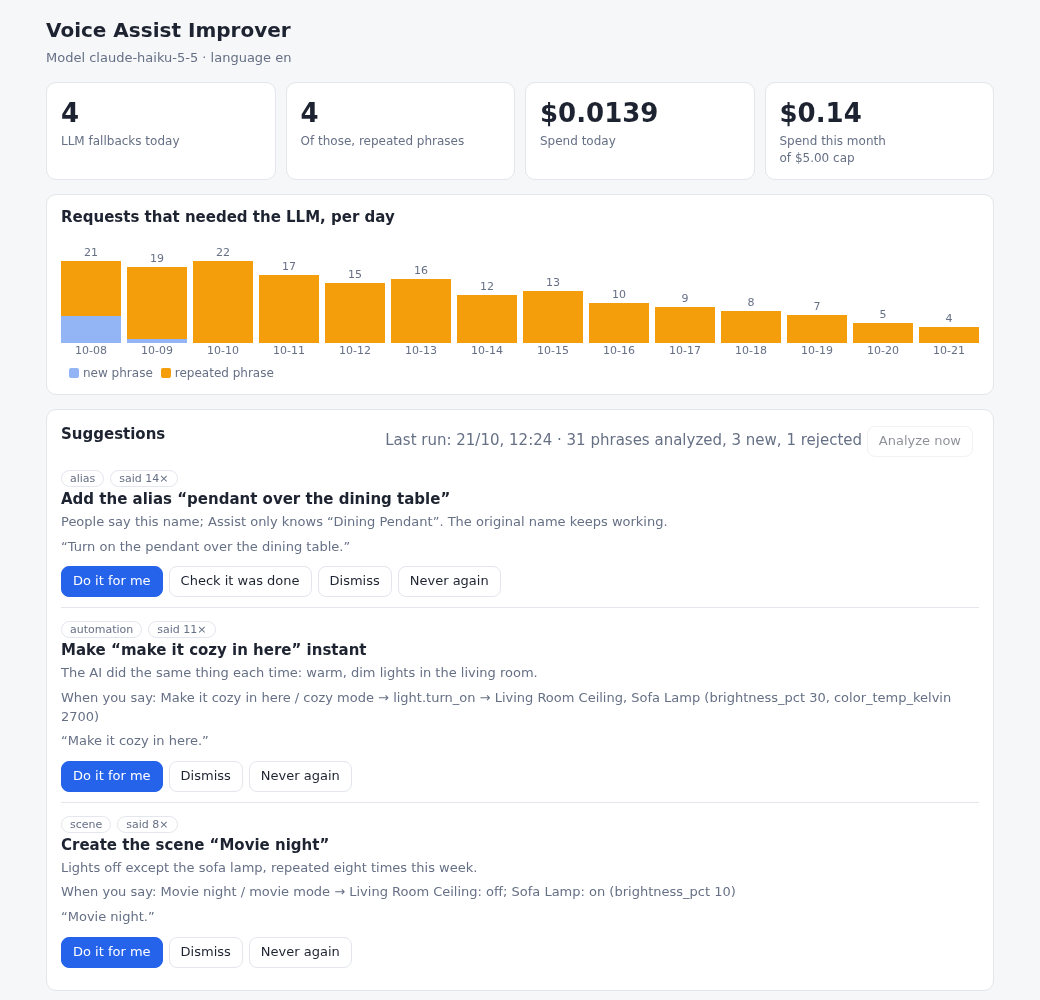This screenshot has width=1040, height=1000.
Task: Click Do it for me for pendant alias
Action: point(111,581)
